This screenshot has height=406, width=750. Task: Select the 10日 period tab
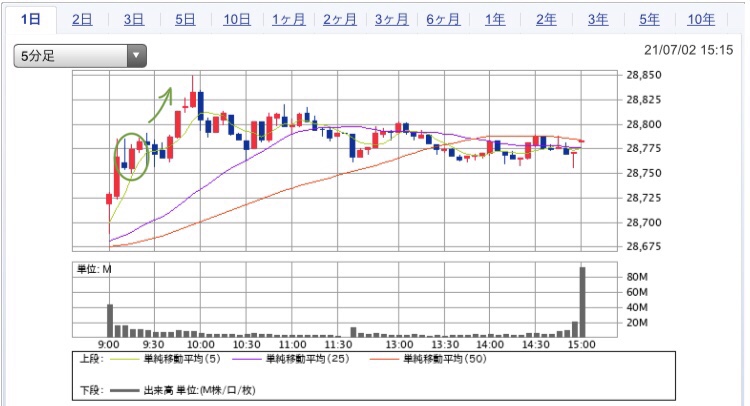click(237, 19)
